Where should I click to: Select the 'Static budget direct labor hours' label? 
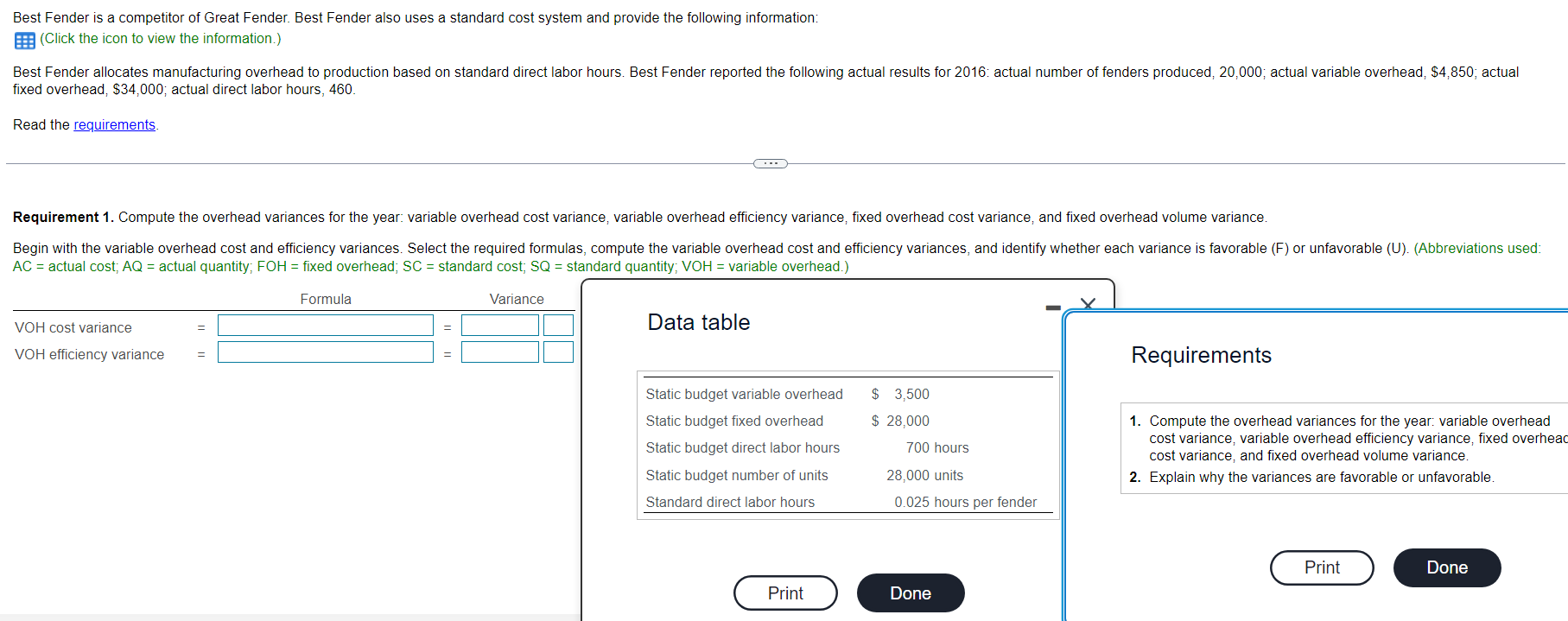click(742, 448)
